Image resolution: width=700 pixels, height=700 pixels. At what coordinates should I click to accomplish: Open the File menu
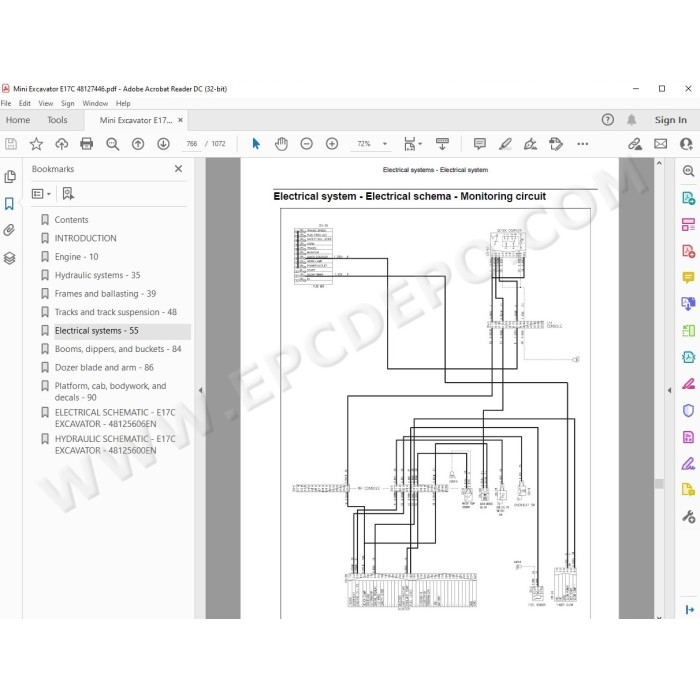(x=6, y=103)
